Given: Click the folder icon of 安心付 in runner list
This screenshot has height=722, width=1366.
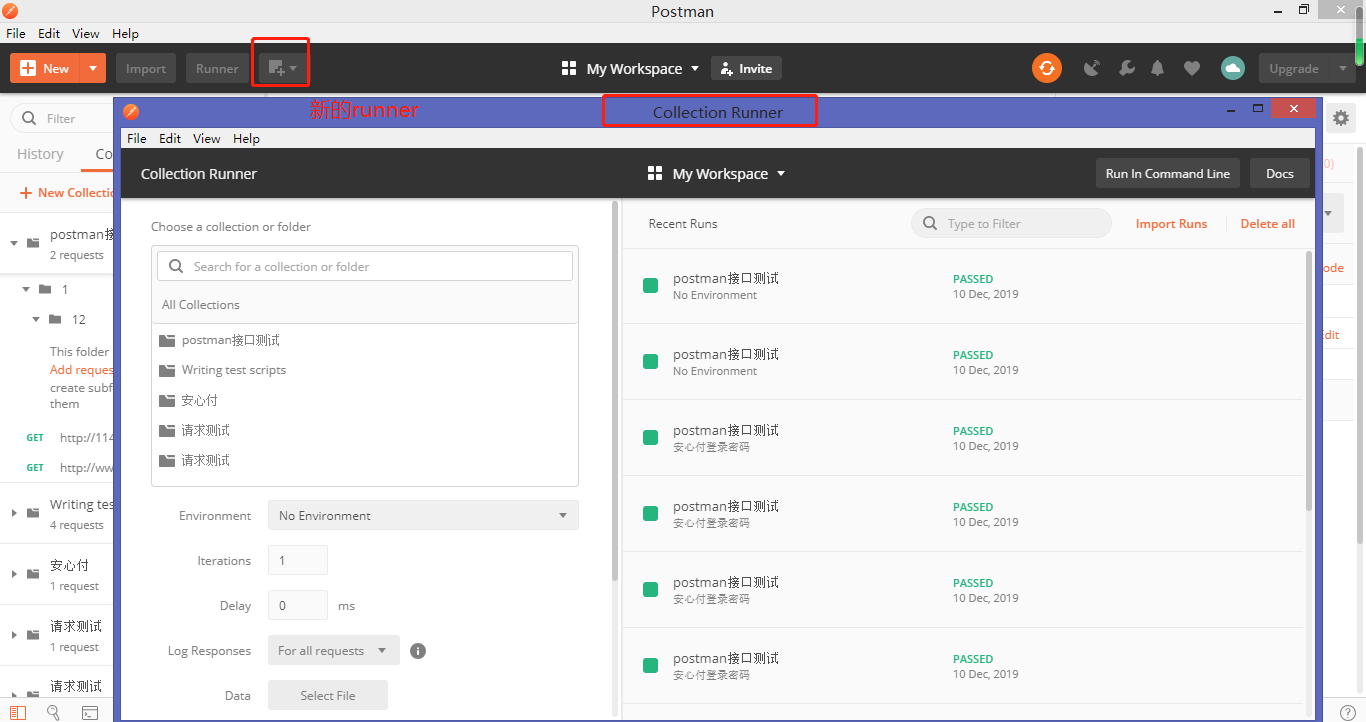Looking at the screenshot, I should tap(167, 400).
